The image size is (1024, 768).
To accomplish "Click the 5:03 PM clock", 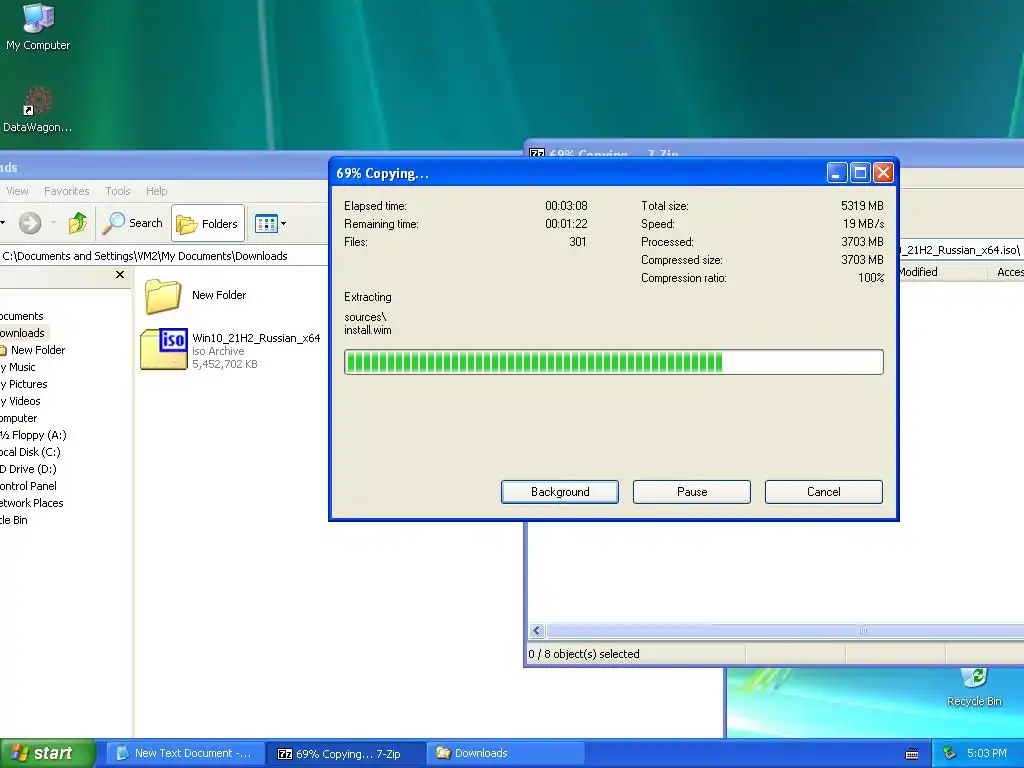I will [986, 753].
